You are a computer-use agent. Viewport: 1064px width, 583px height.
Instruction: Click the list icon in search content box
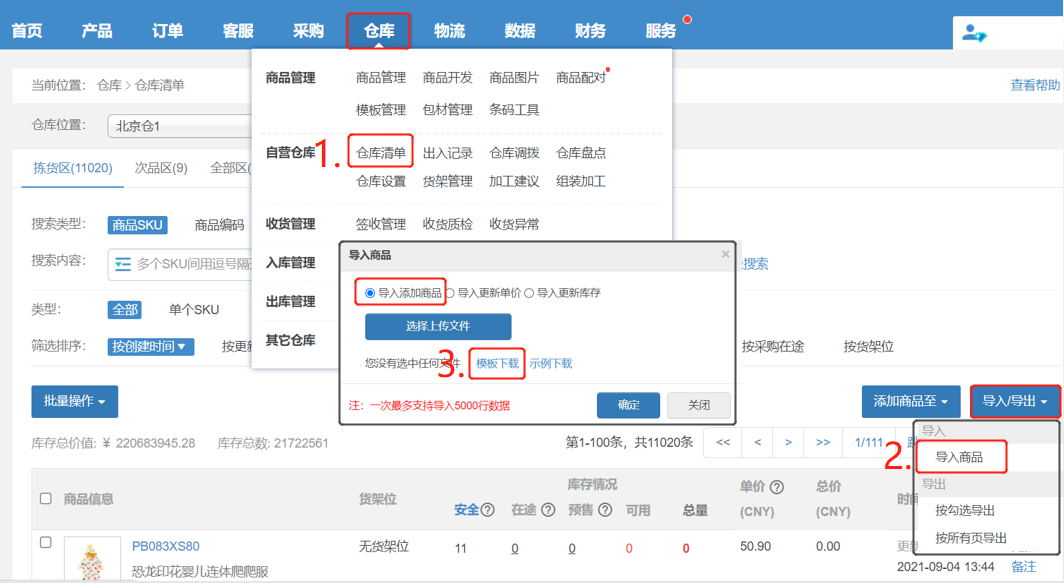pyautogui.click(x=123, y=264)
